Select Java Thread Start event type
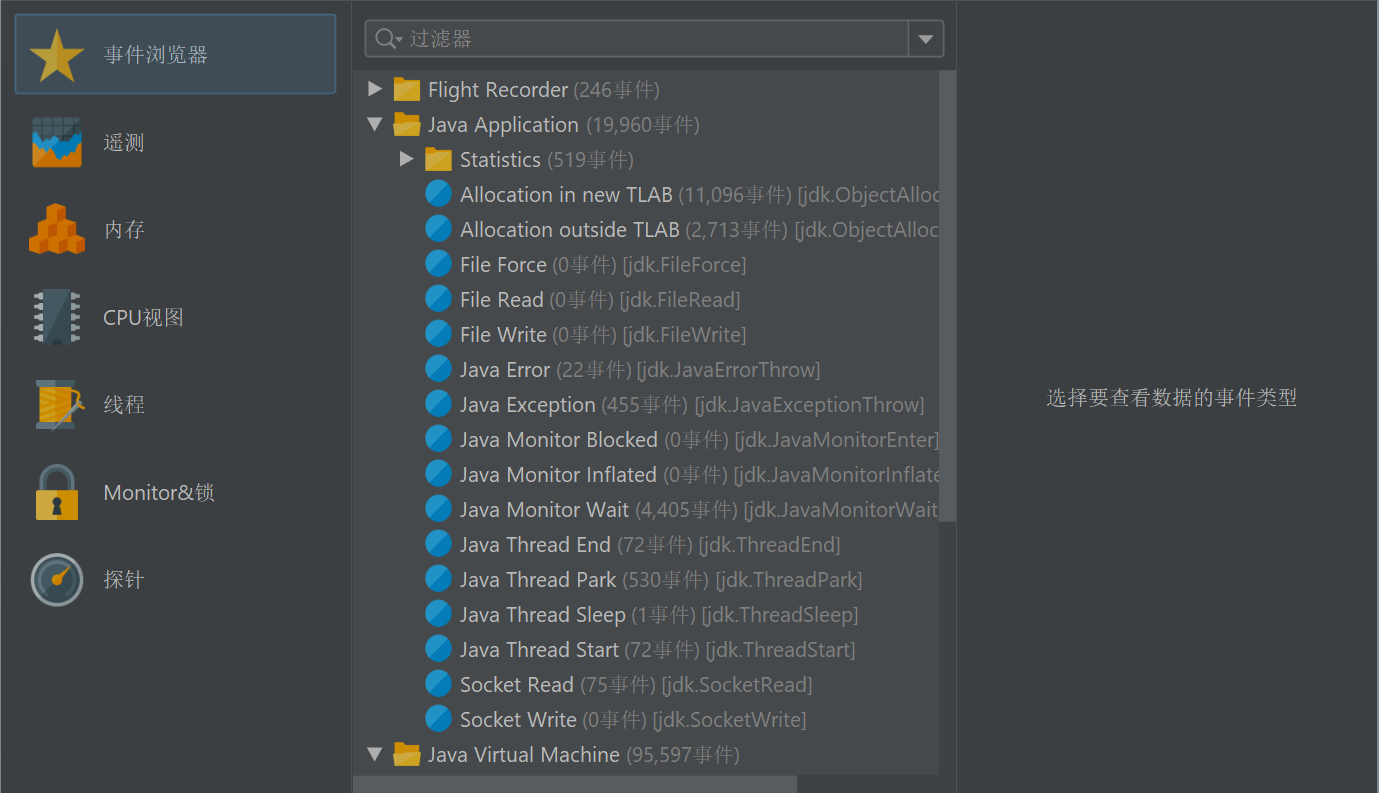Viewport: 1379px width, 793px height. coord(646,649)
